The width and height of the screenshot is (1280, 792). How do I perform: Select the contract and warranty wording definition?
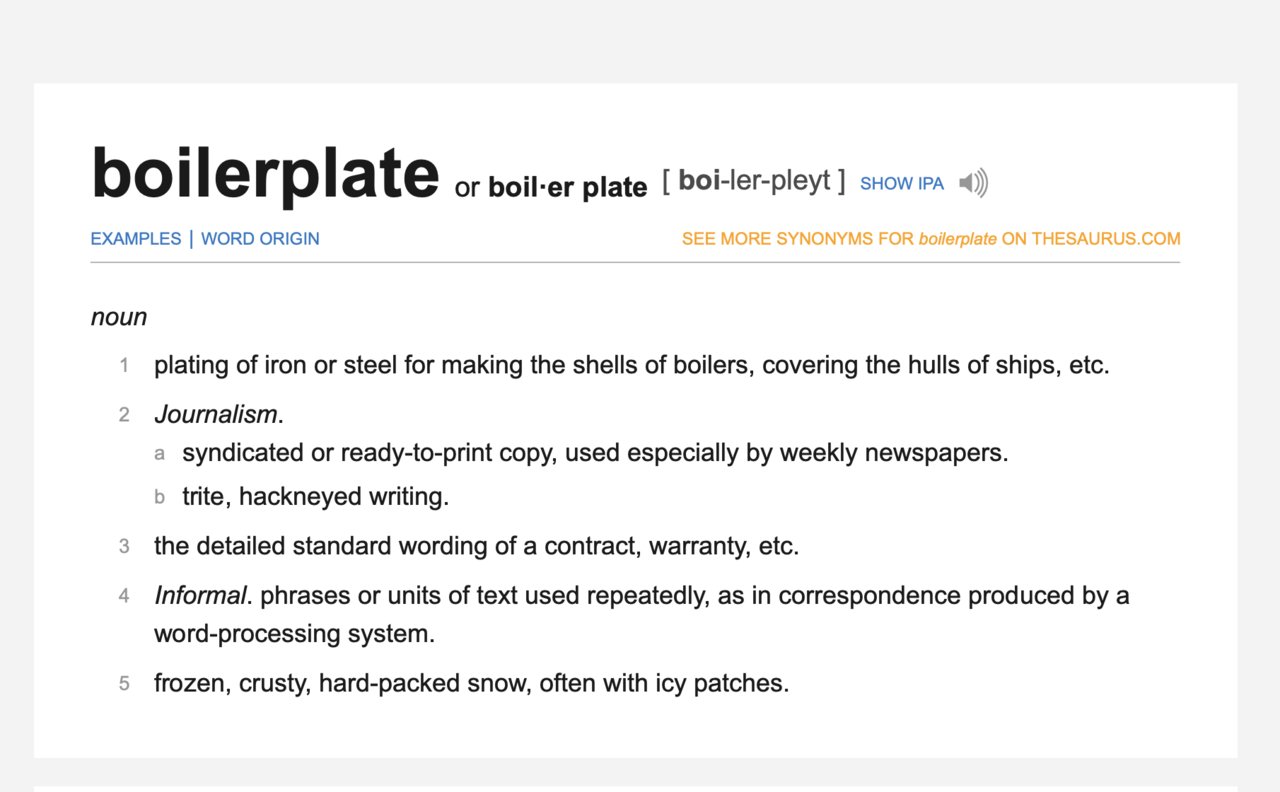(x=476, y=546)
